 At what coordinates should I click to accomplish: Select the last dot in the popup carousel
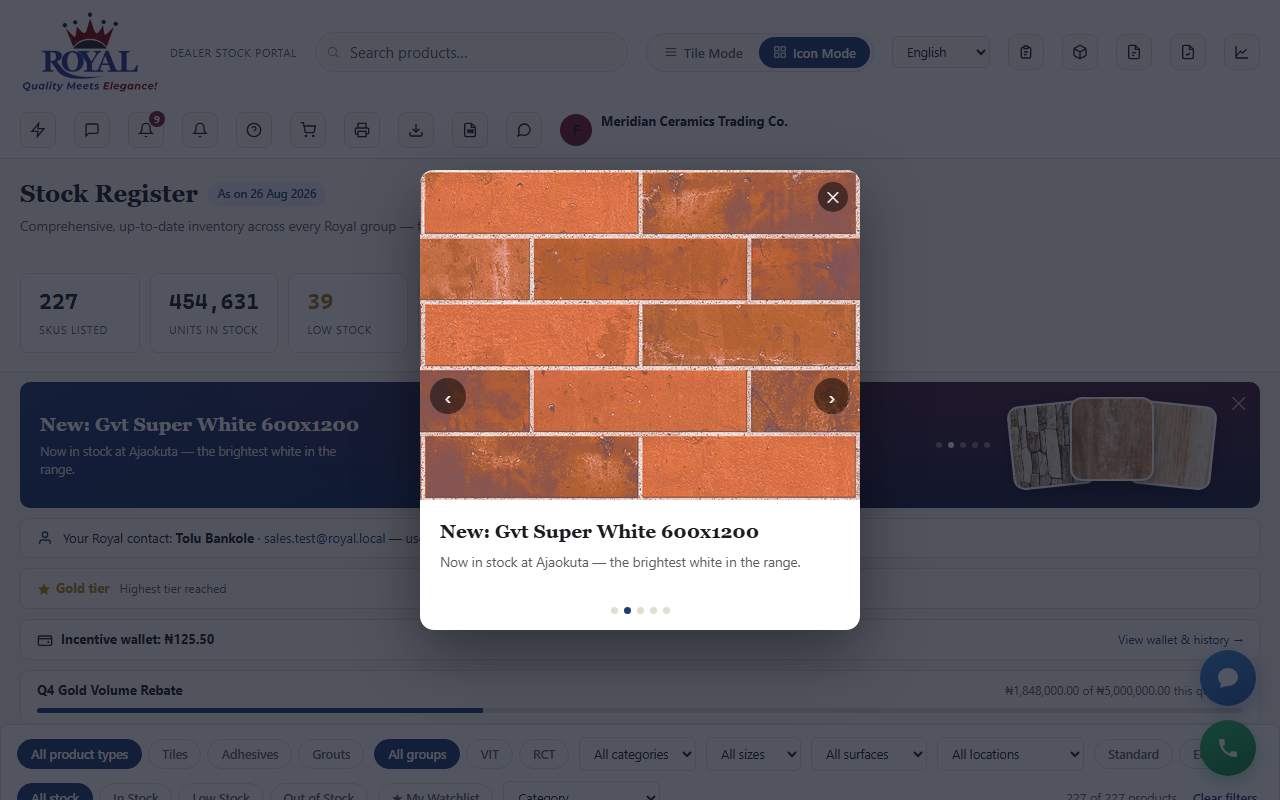tap(666, 610)
